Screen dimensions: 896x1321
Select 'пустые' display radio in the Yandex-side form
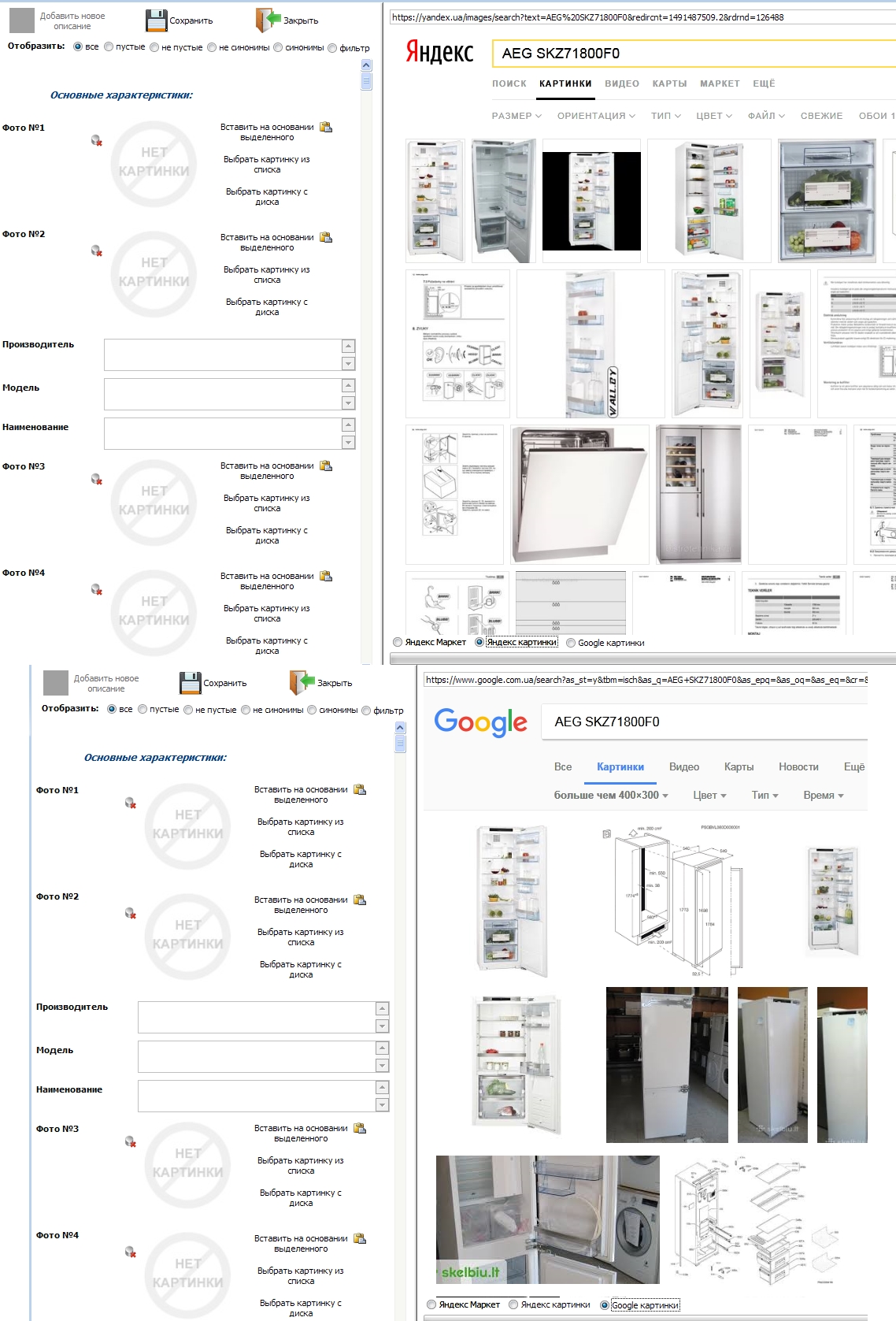[109, 47]
